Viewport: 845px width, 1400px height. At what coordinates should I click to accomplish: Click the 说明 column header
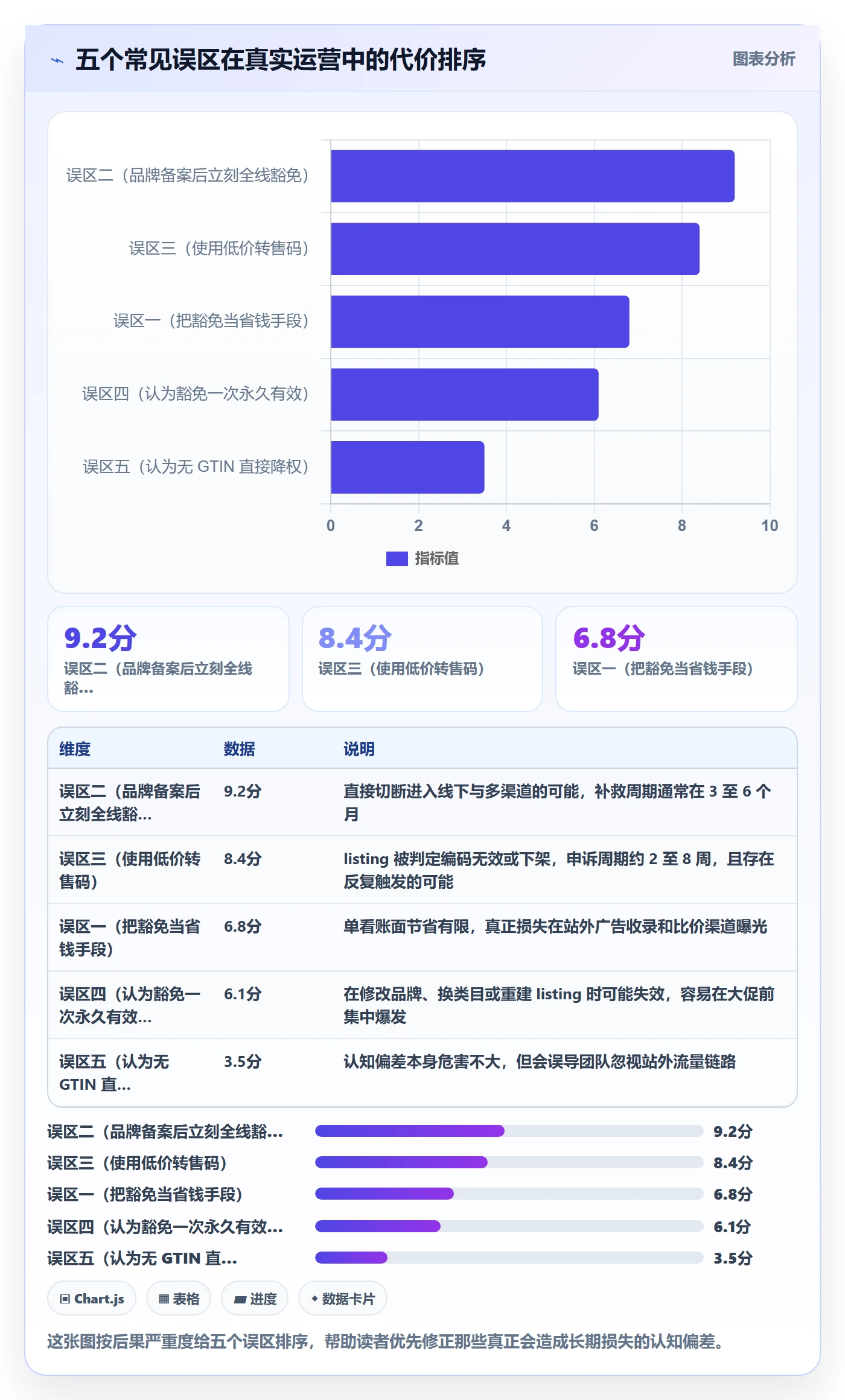(x=359, y=749)
